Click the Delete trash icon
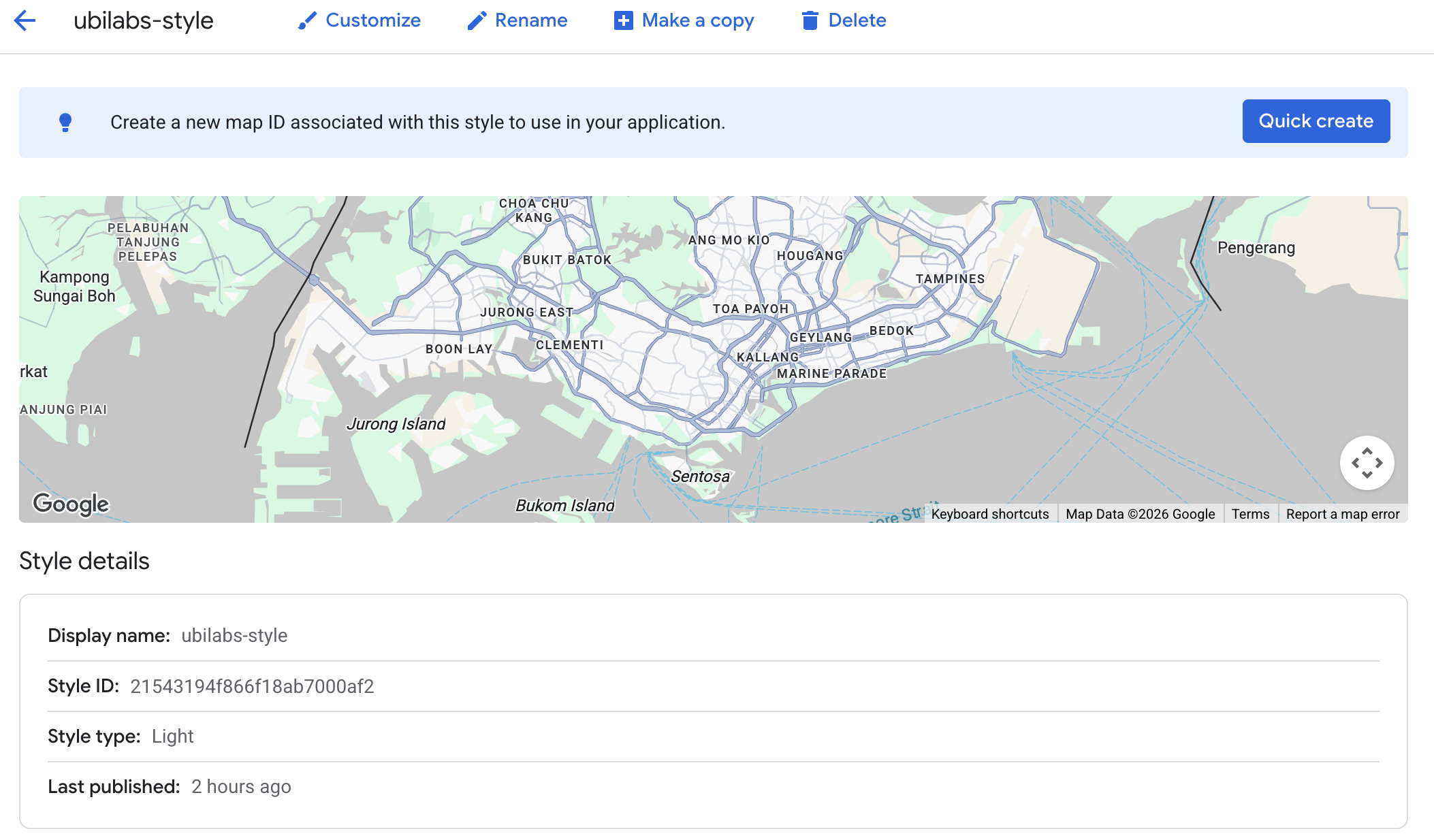The image size is (1434, 840). point(810,20)
